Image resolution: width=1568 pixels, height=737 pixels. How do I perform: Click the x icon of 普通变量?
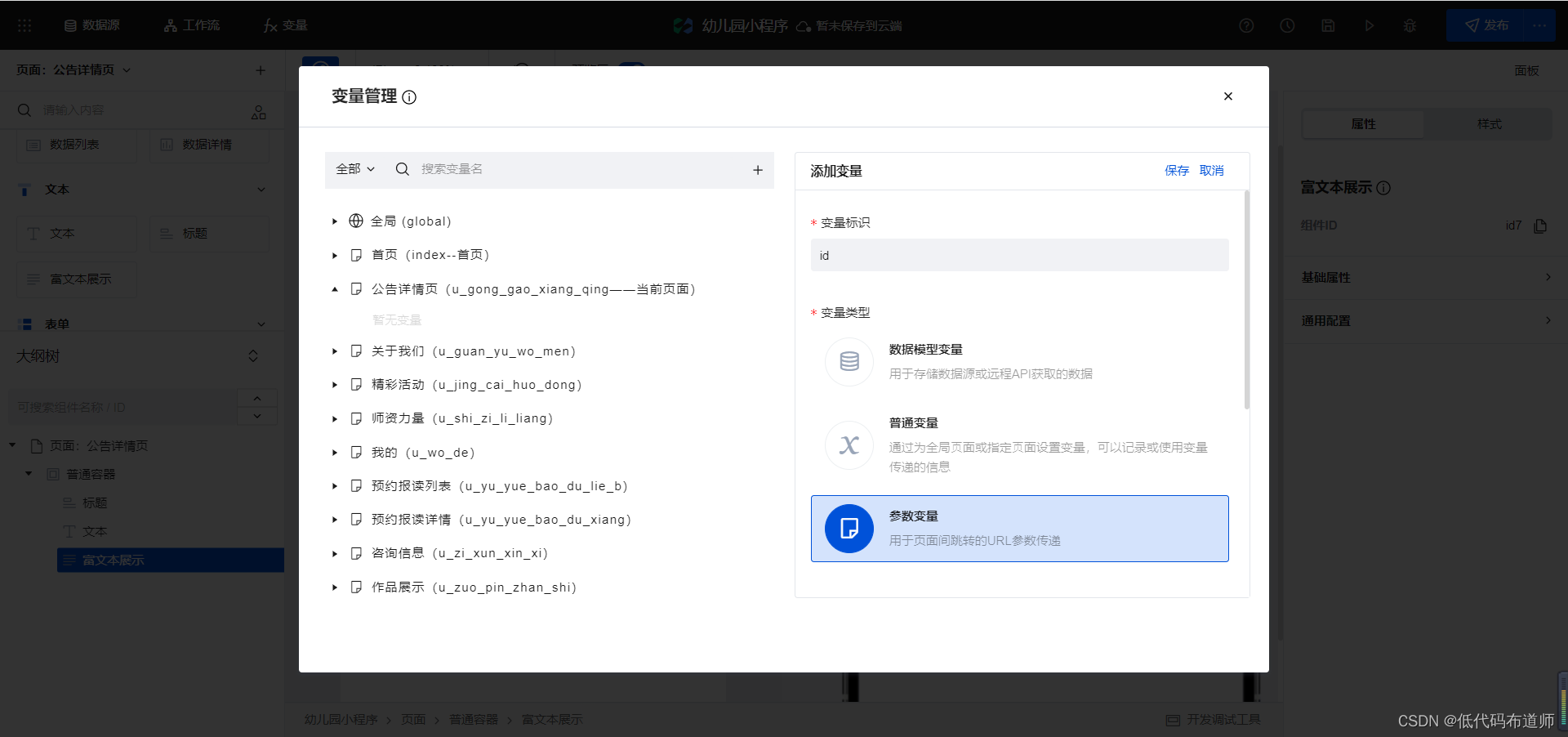pos(849,444)
